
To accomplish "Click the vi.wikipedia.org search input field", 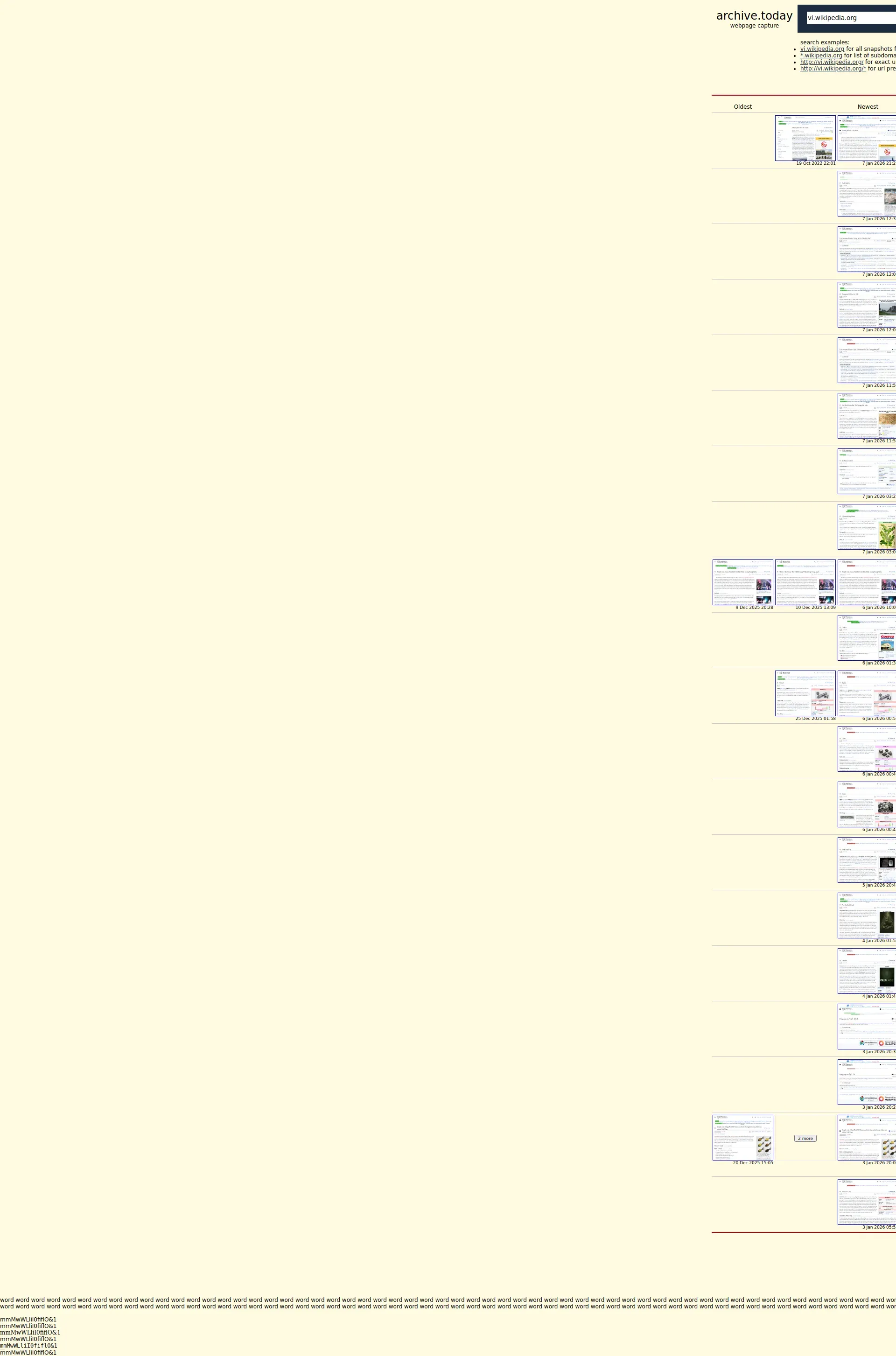I will [851, 18].
